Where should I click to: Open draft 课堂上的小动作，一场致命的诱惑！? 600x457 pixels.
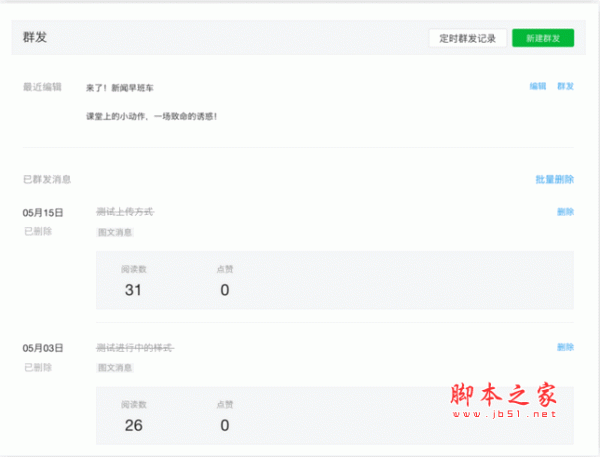(152, 116)
